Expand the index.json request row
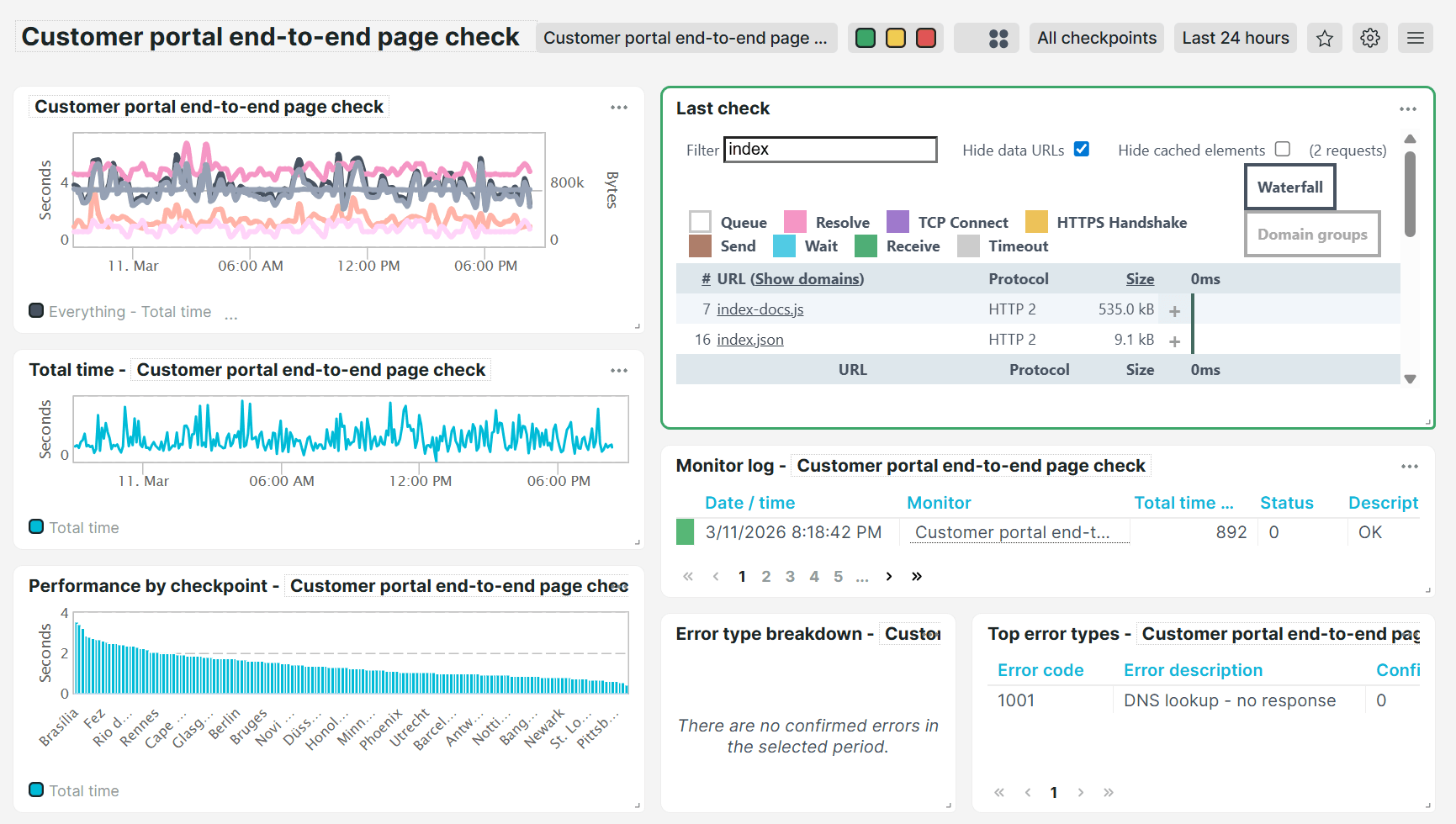The height and width of the screenshot is (824, 1456). point(1174,340)
